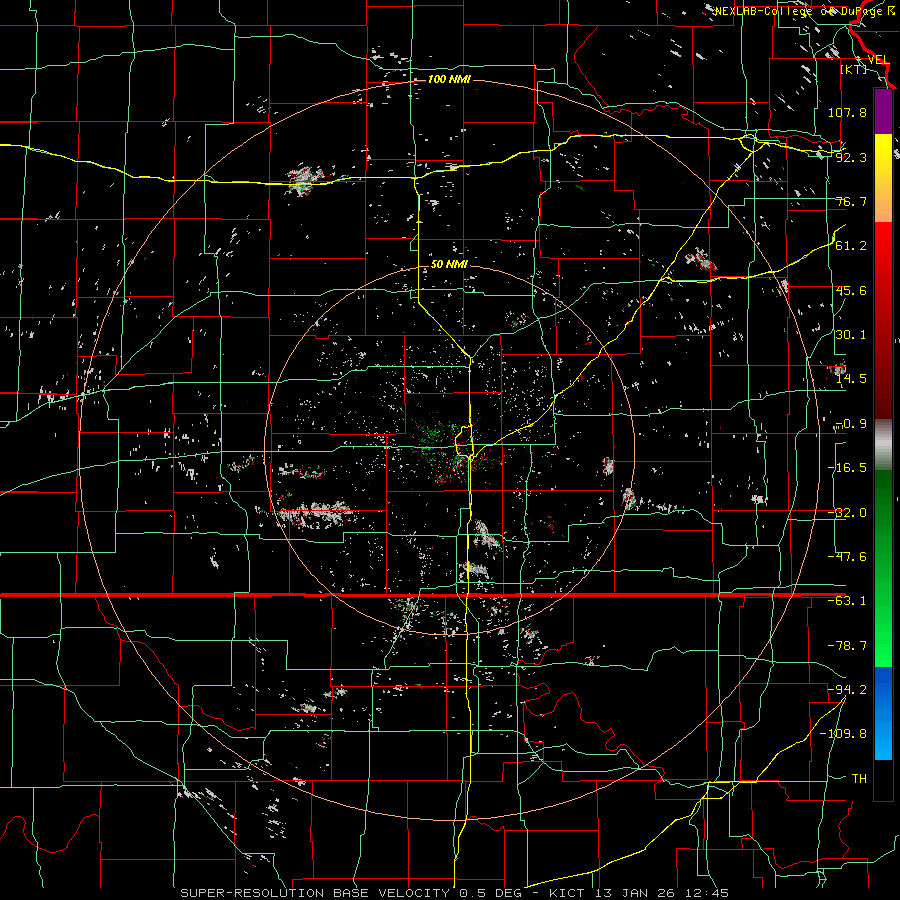Viewport: 900px width, 900px height.
Task: Click the 61.2 velocity scale value
Action: 851,246
